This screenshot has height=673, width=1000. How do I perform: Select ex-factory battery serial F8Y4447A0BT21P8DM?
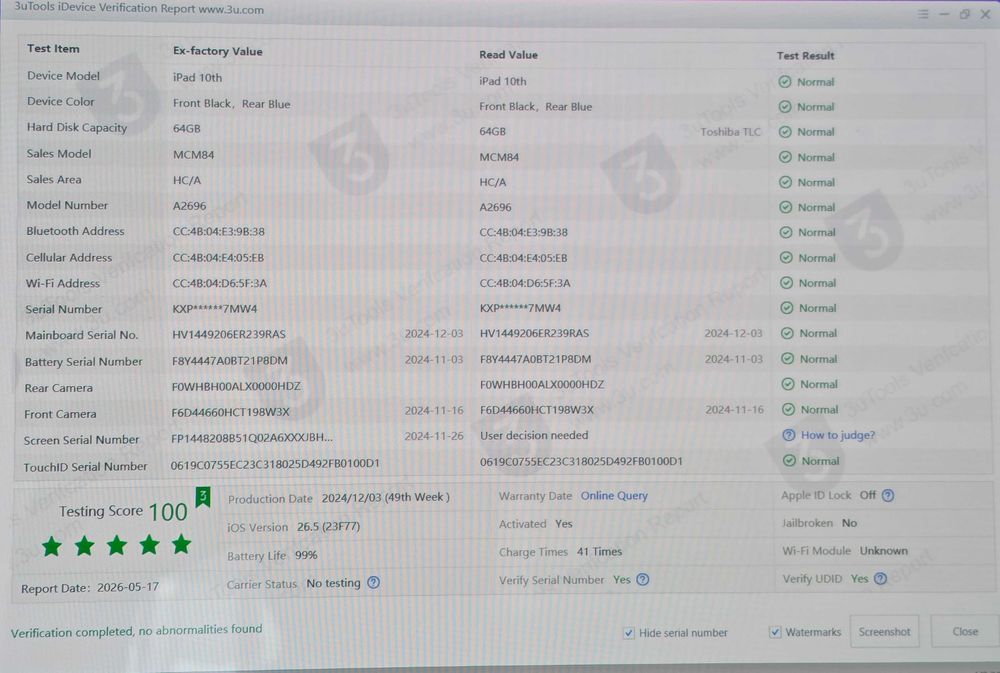(230, 360)
